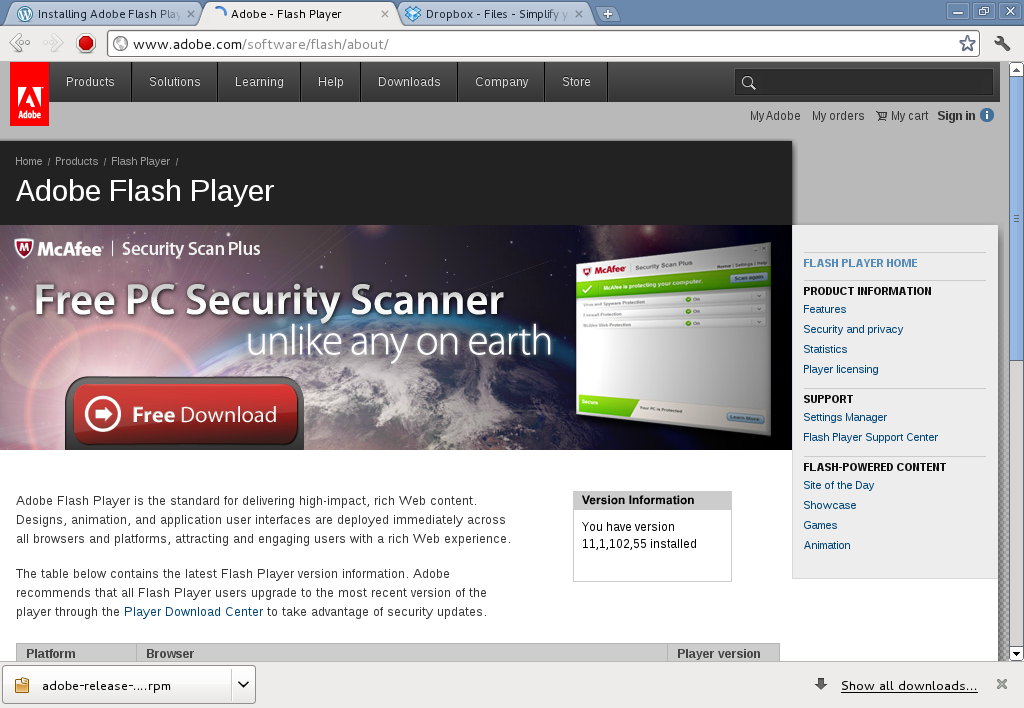Click the search magnifier icon

[x=748, y=82]
